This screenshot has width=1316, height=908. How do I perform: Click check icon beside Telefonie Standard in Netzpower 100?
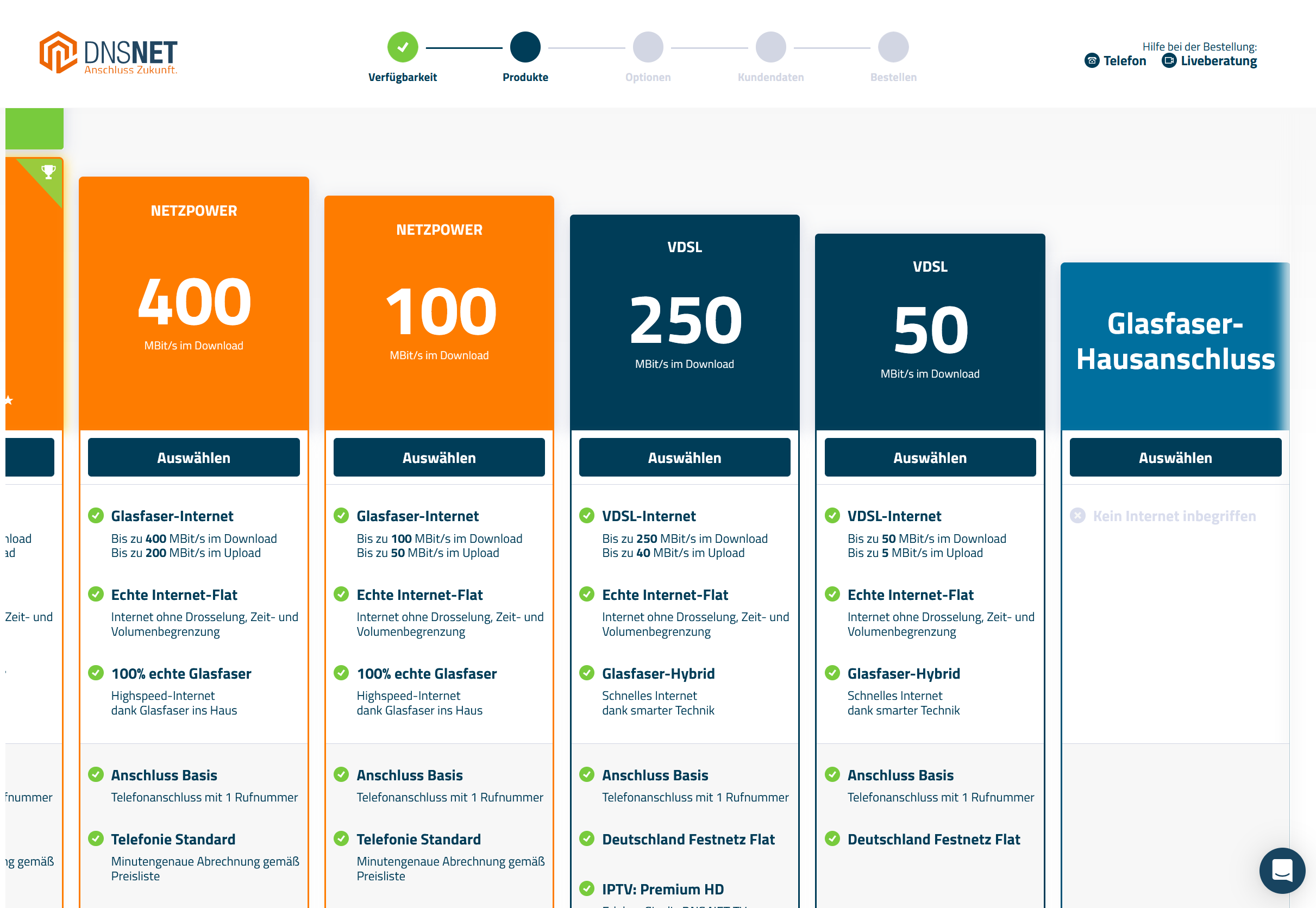[x=341, y=838]
